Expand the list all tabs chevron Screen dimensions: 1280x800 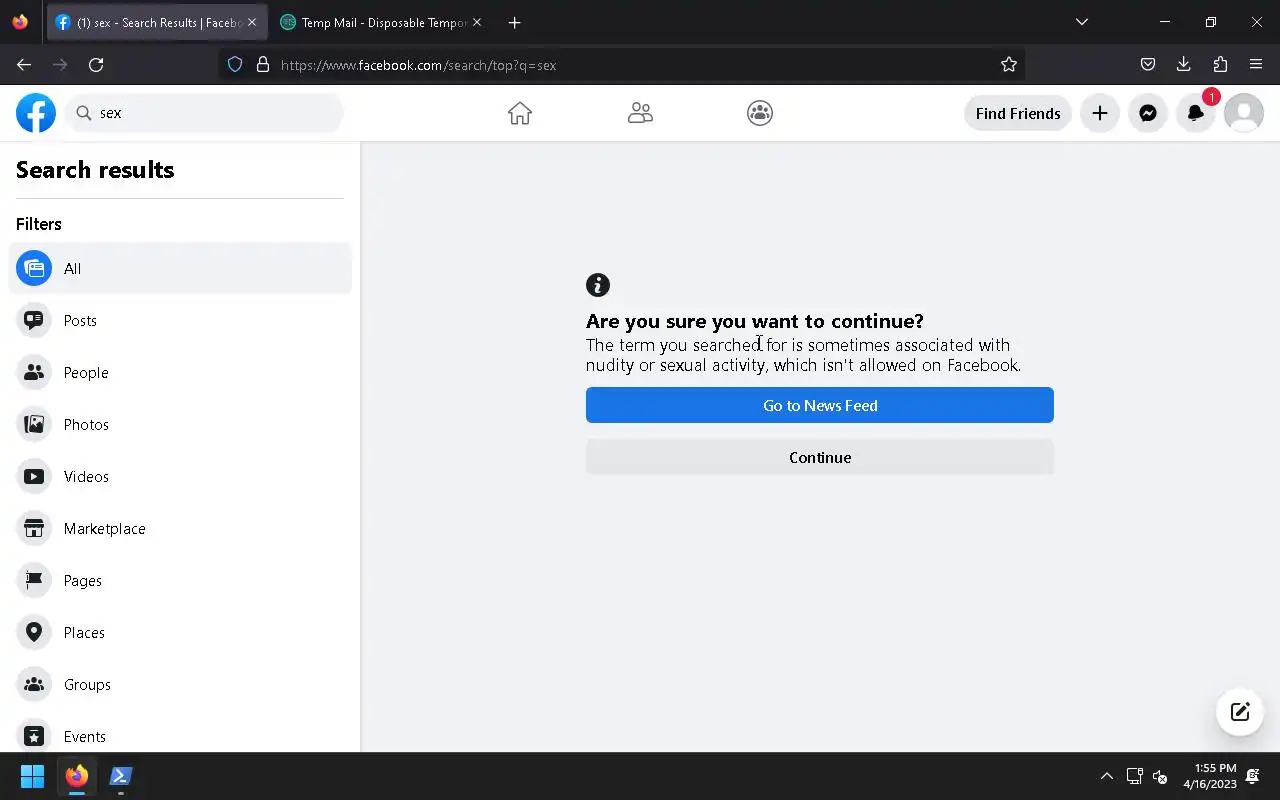pos(1081,22)
